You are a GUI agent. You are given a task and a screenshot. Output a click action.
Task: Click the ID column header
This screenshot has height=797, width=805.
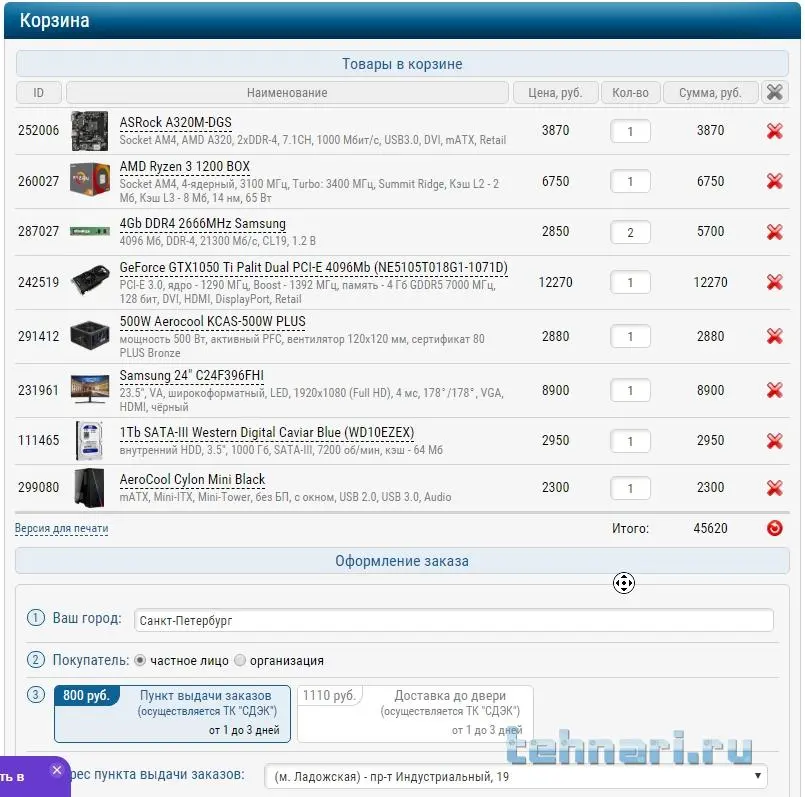pos(39,92)
